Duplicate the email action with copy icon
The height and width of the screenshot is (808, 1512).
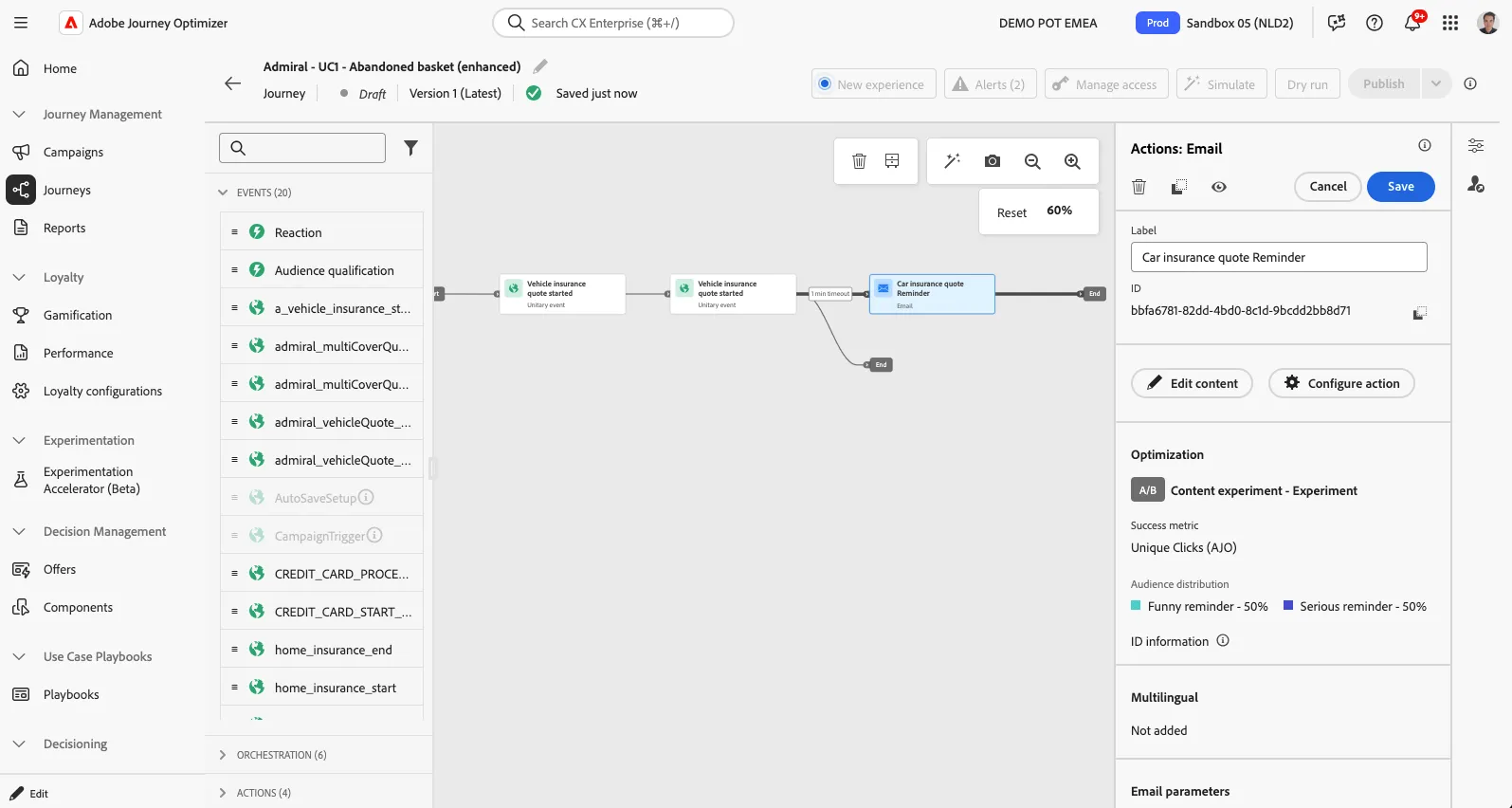(x=1179, y=187)
